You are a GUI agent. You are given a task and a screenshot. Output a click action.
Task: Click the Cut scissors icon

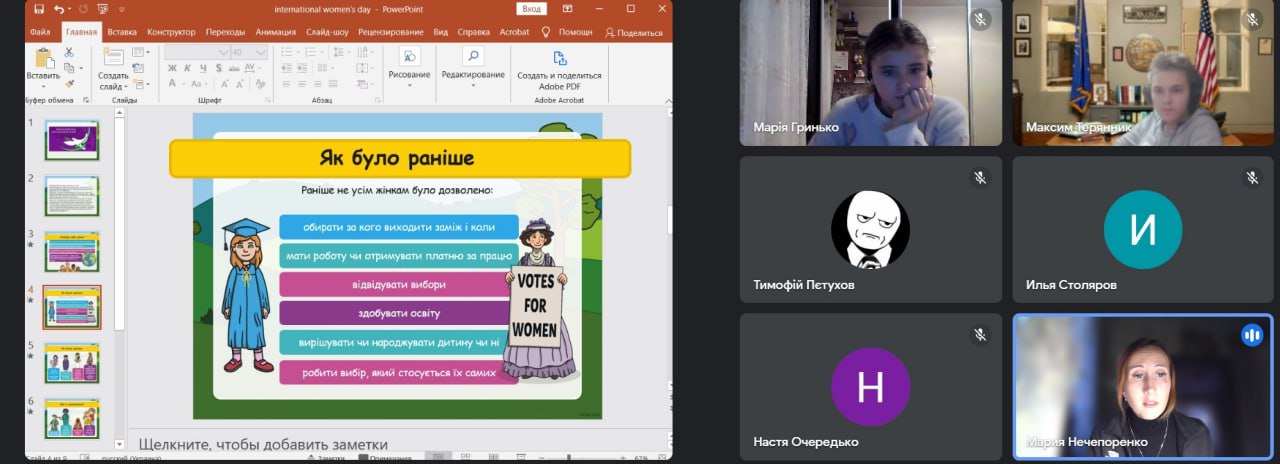(69, 52)
